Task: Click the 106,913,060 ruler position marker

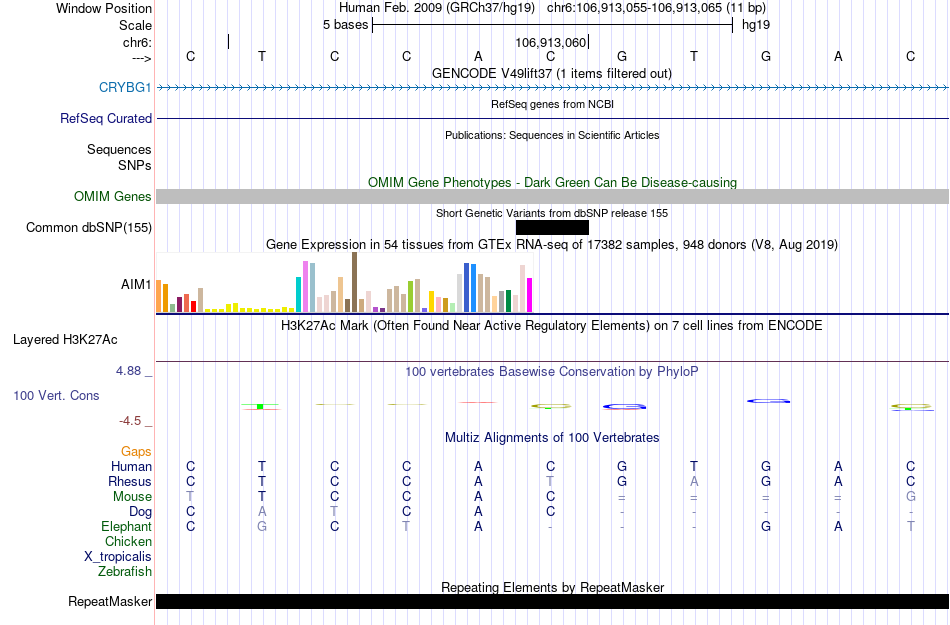Action: [x=551, y=42]
